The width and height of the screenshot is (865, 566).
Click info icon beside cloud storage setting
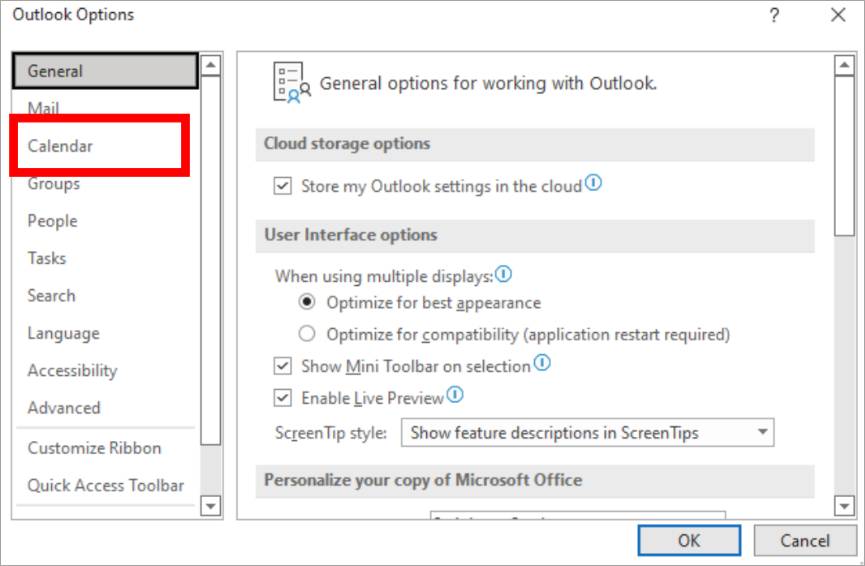(594, 185)
